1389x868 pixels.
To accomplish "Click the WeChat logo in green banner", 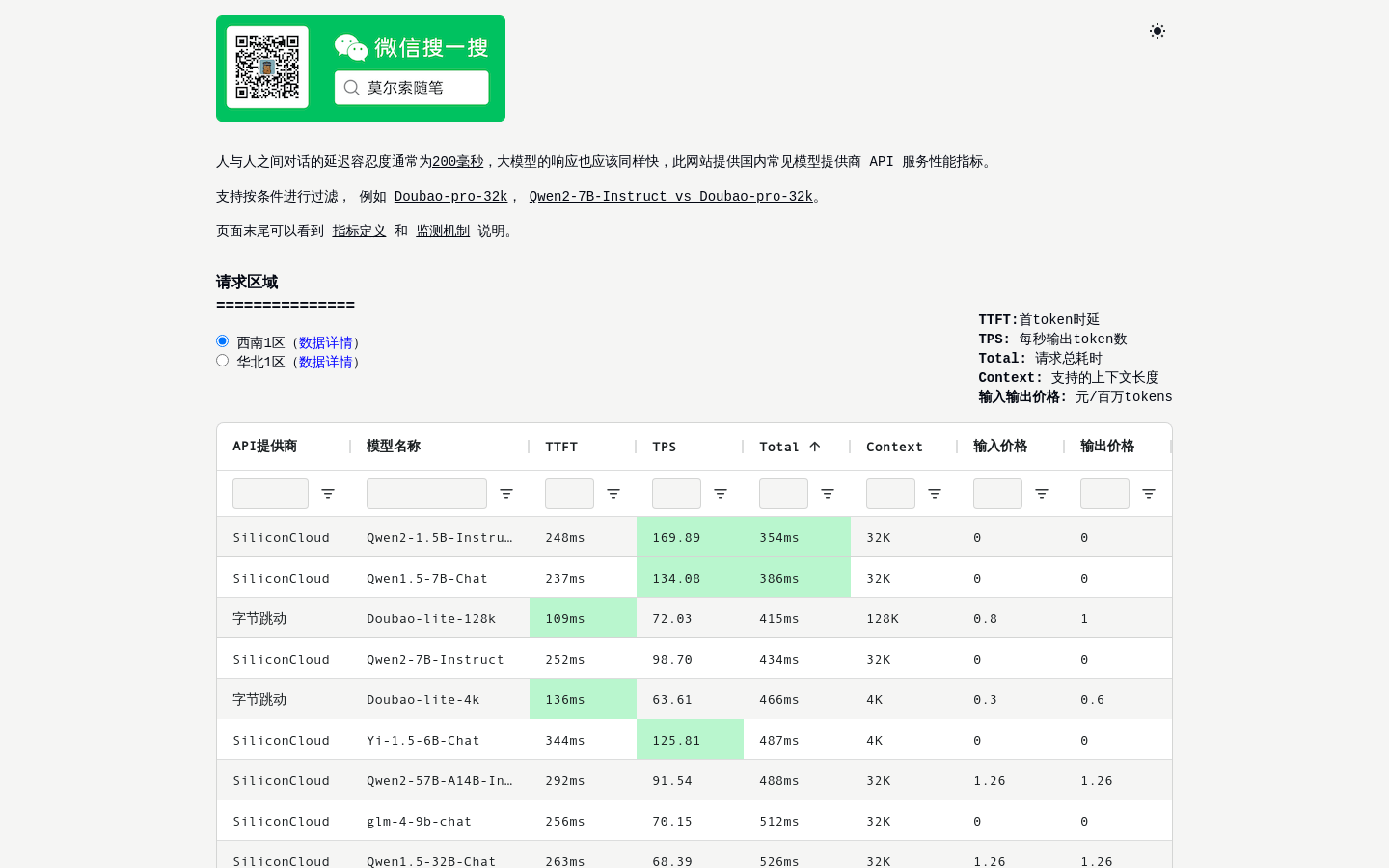I will click(351, 47).
